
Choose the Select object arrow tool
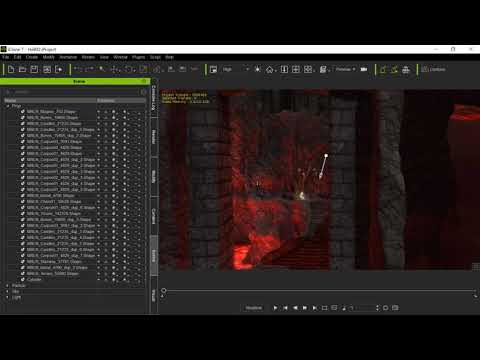102,69
